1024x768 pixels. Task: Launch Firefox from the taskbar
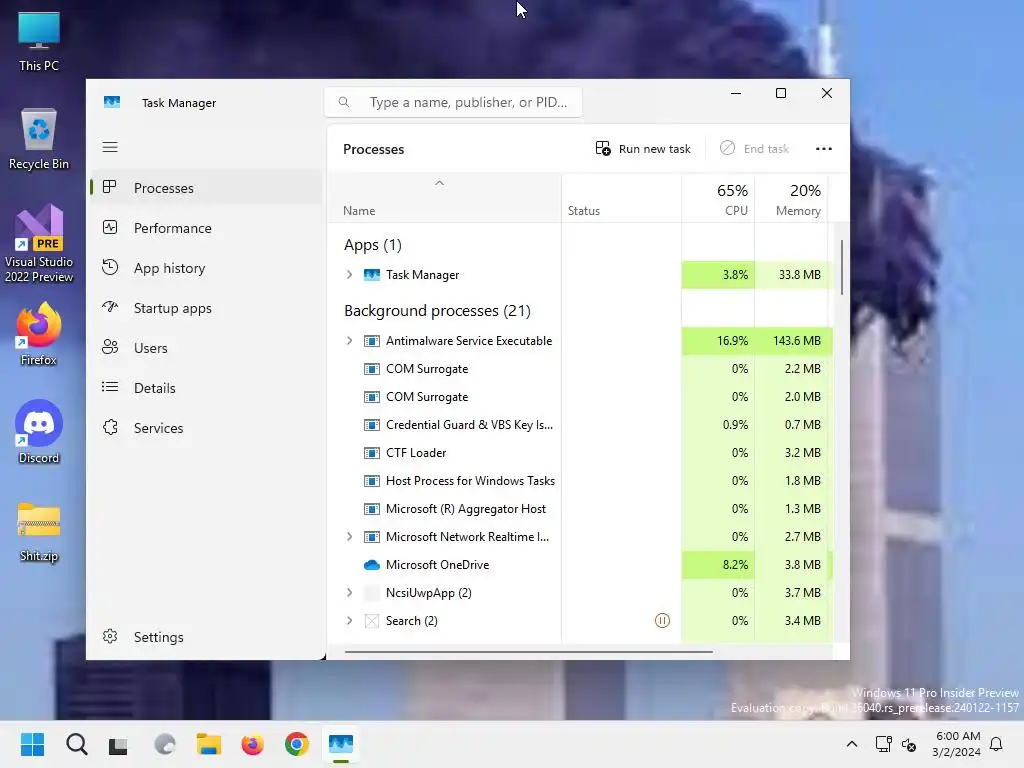pos(253,744)
